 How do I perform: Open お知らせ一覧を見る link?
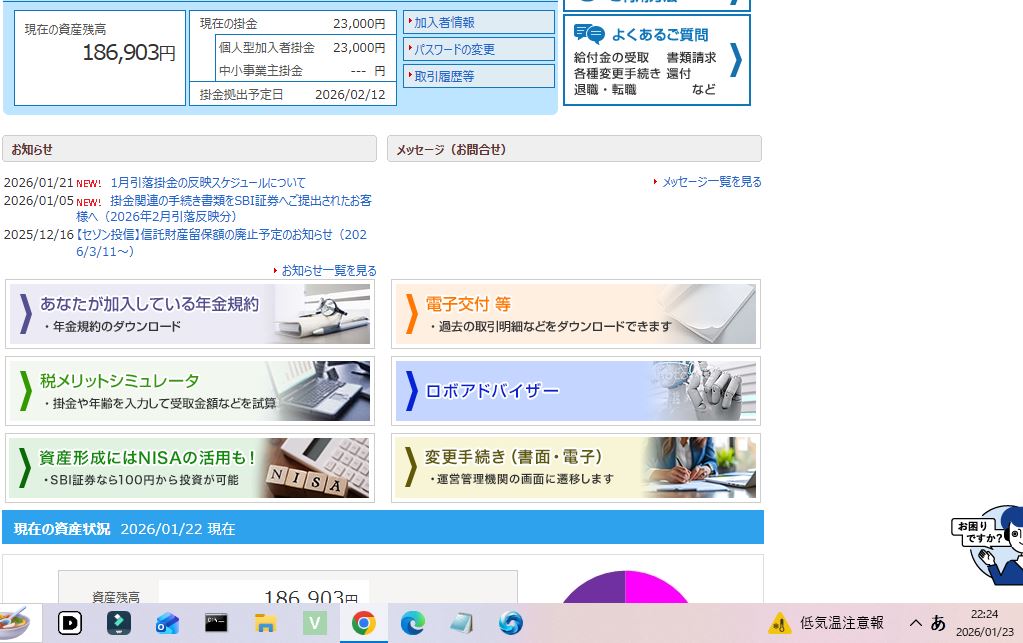tap(328, 271)
